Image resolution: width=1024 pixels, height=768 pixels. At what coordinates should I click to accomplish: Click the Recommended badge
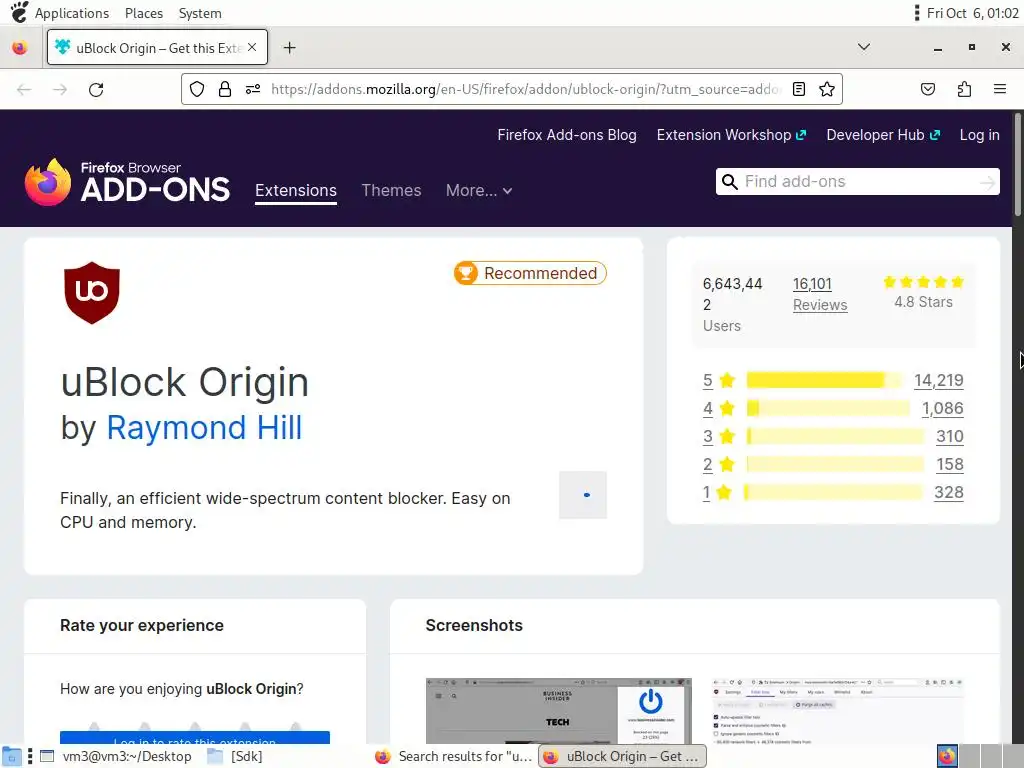pos(530,273)
